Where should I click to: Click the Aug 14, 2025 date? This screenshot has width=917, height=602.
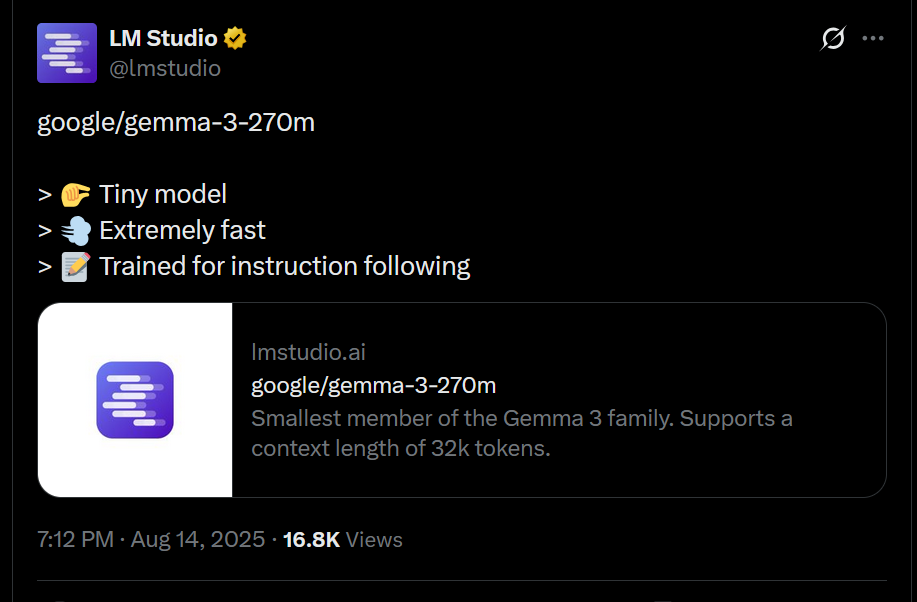pyautogui.click(x=197, y=540)
